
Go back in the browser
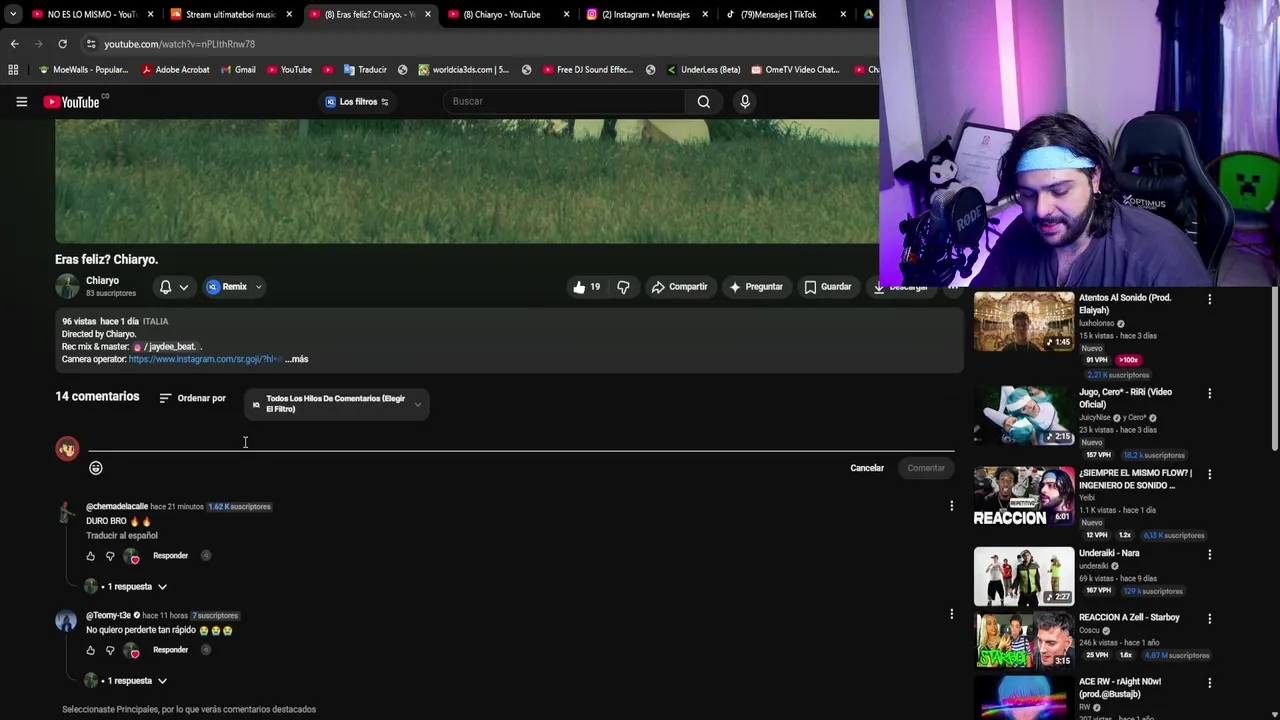(x=14, y=44)
